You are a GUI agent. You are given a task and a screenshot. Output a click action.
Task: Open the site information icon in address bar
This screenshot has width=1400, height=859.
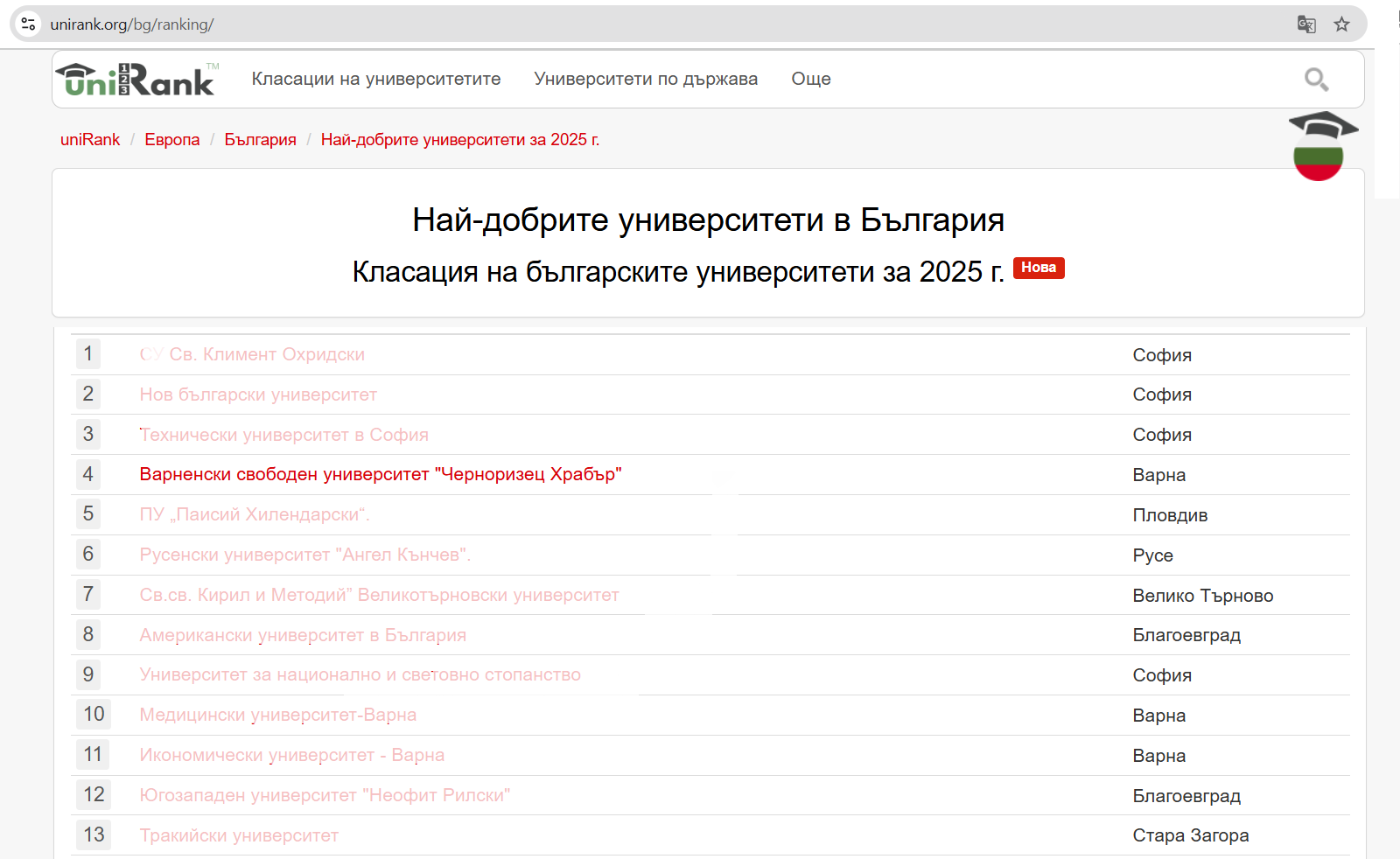pos(28,24)
